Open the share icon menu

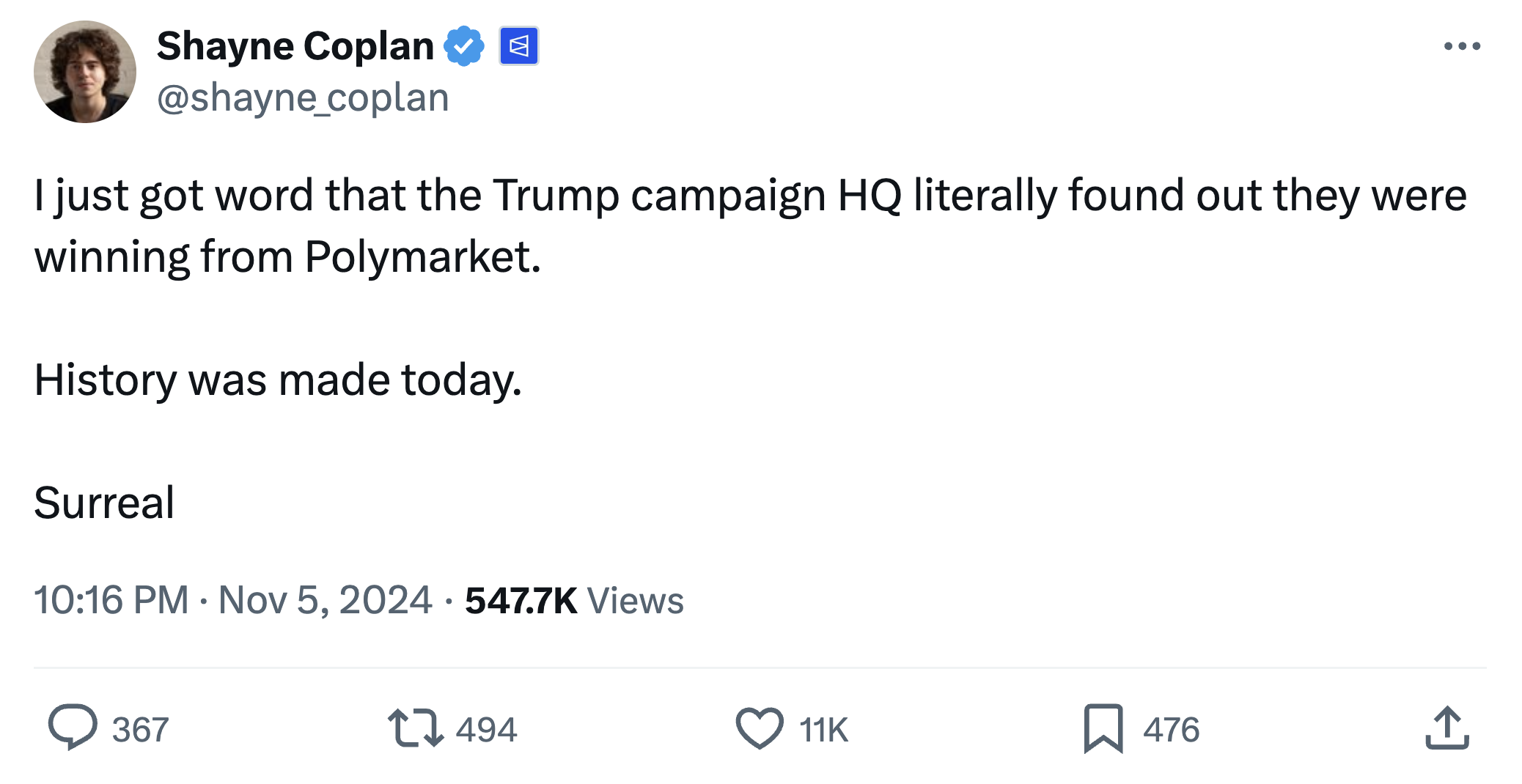1446,727
